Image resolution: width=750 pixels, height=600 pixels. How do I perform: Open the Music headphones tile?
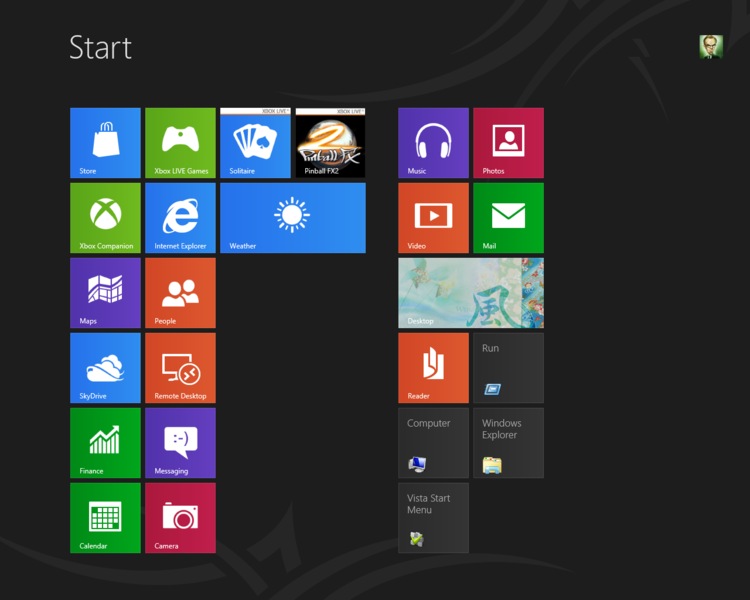(433, 143)
